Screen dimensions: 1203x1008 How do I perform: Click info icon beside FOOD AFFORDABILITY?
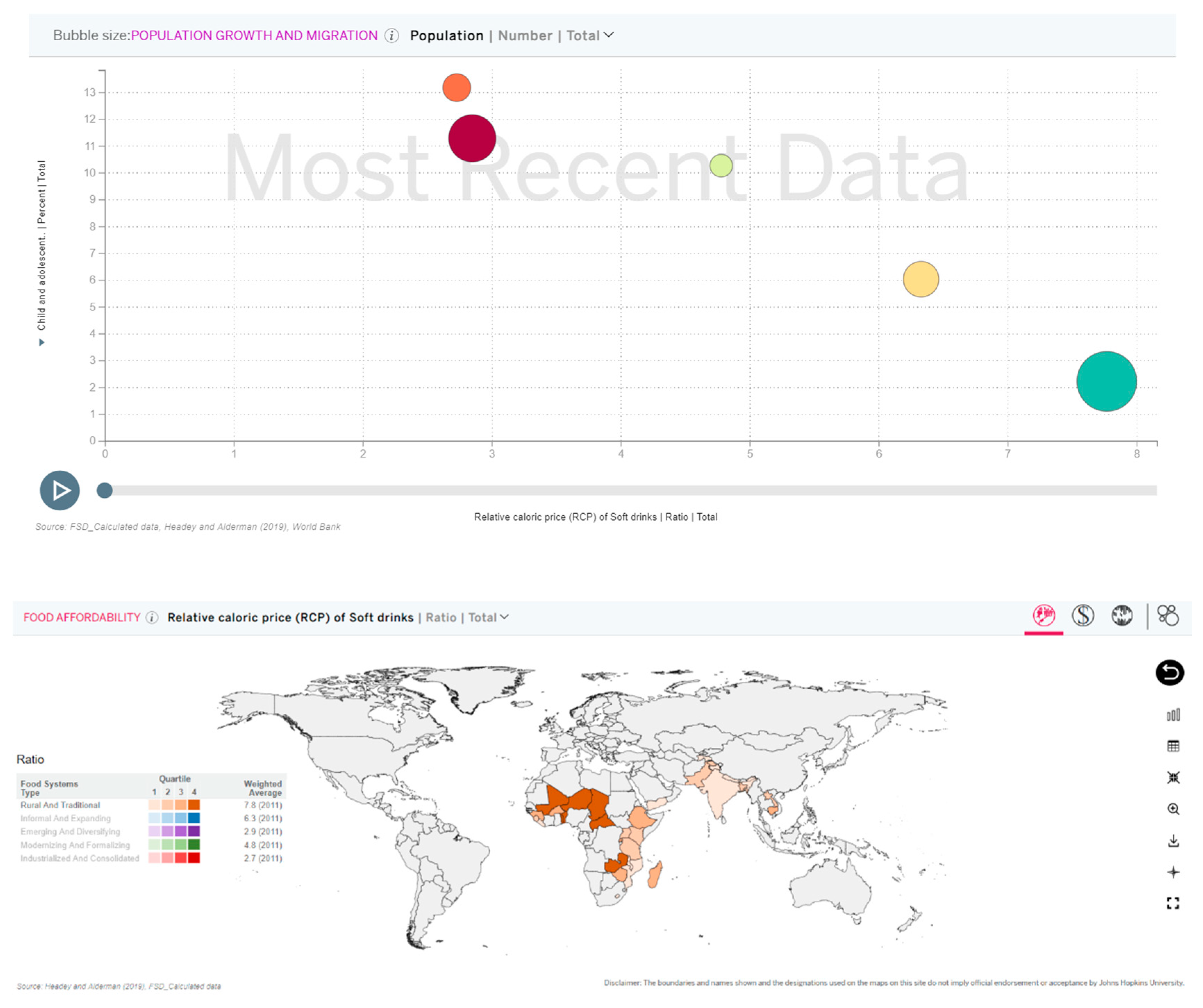[152, 618]
